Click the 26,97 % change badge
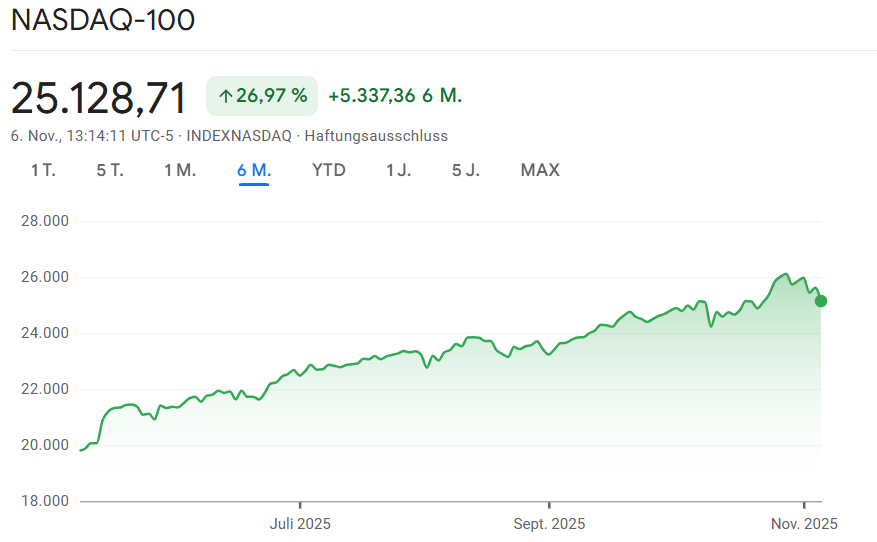The image size is (877, 542). click(x=262, y=96)
